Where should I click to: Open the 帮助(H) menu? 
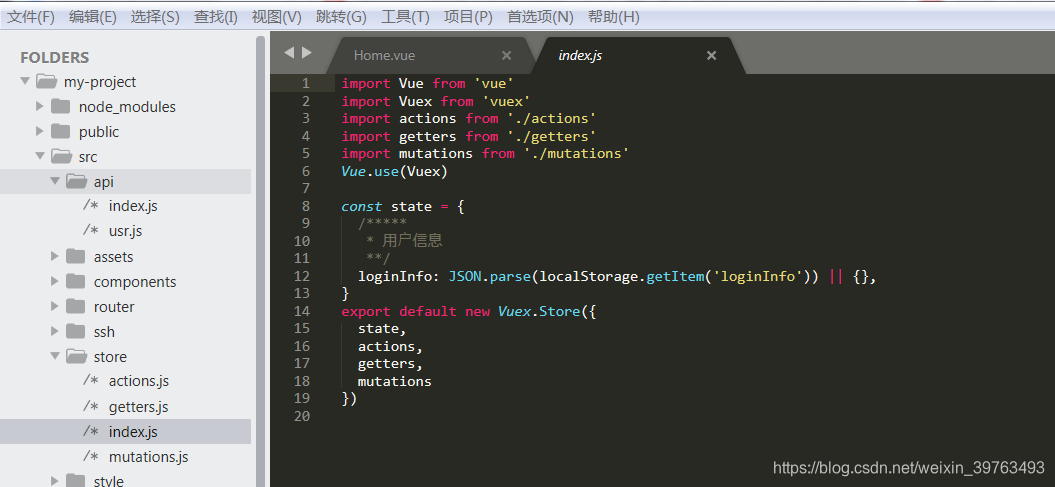(614, 17)
